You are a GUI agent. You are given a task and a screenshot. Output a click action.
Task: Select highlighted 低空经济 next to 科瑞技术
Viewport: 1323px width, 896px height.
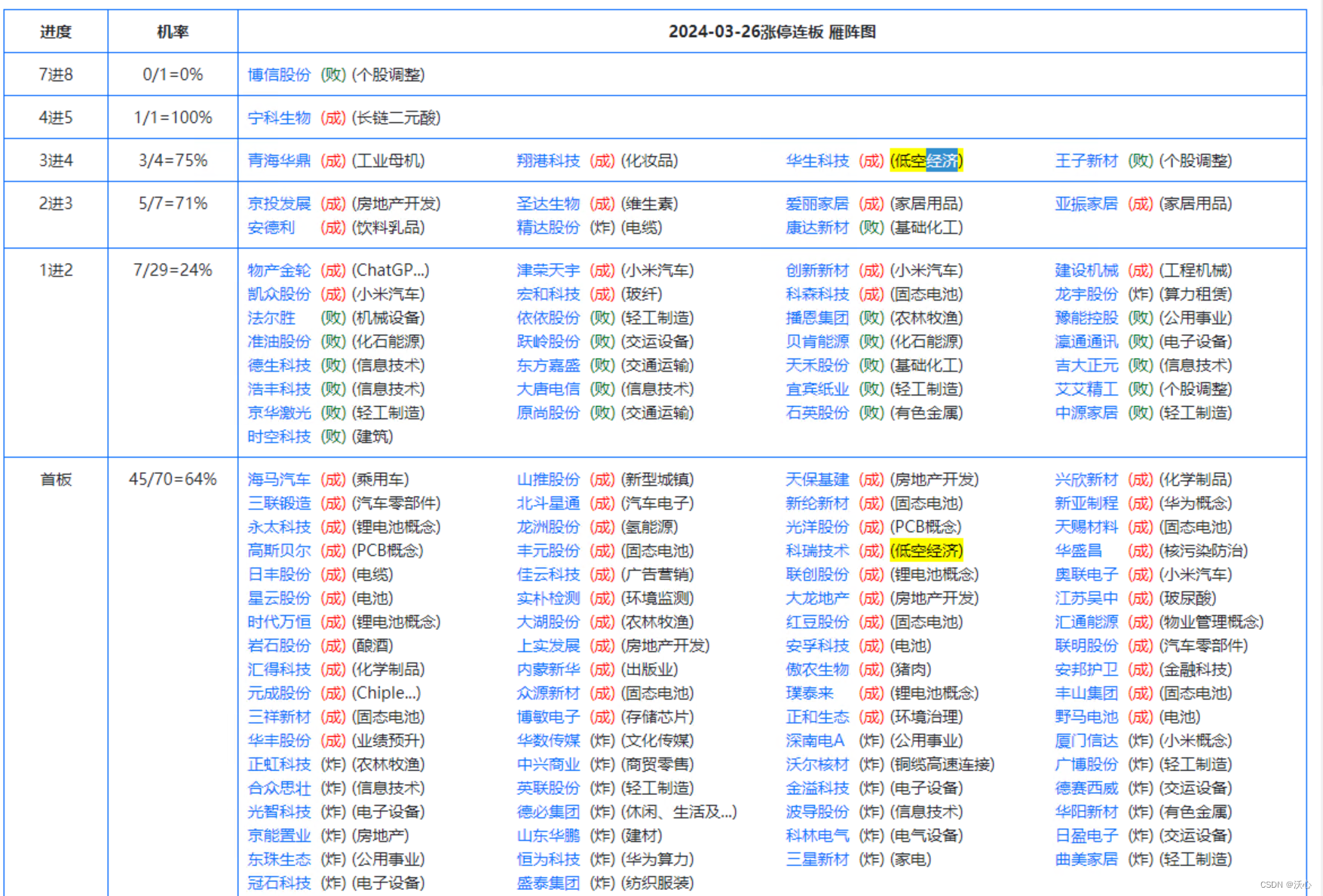(926, 551)
